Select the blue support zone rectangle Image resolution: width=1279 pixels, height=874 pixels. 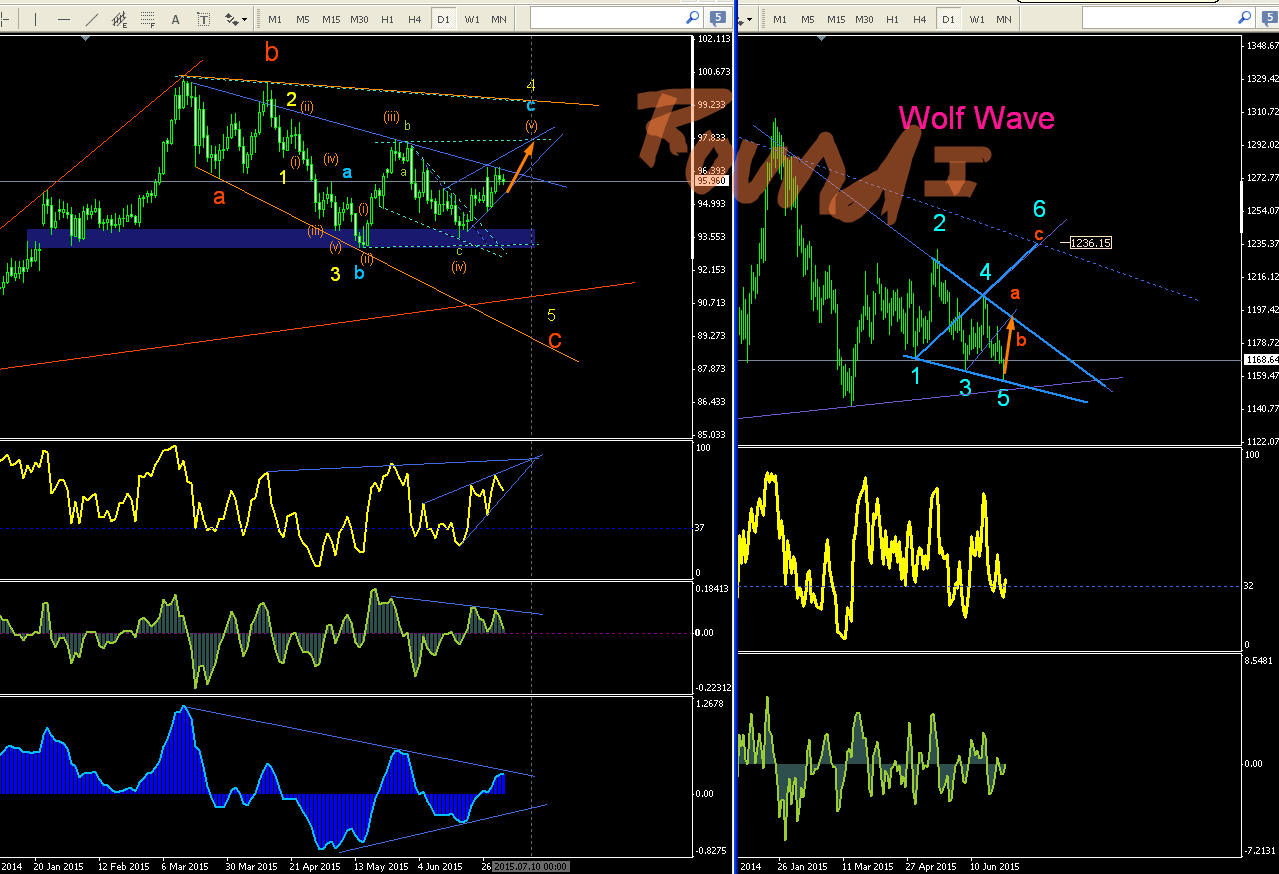[x=280, y=237]
